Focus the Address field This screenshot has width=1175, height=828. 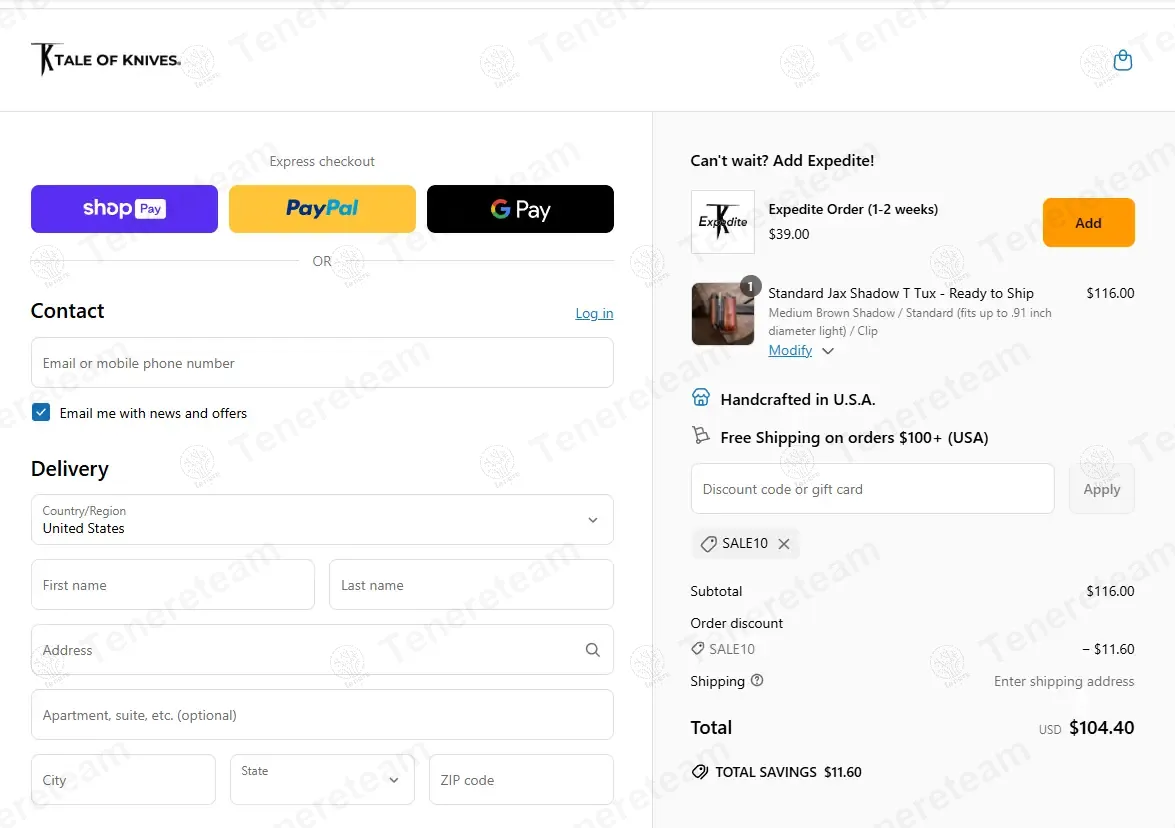point(322,650)
